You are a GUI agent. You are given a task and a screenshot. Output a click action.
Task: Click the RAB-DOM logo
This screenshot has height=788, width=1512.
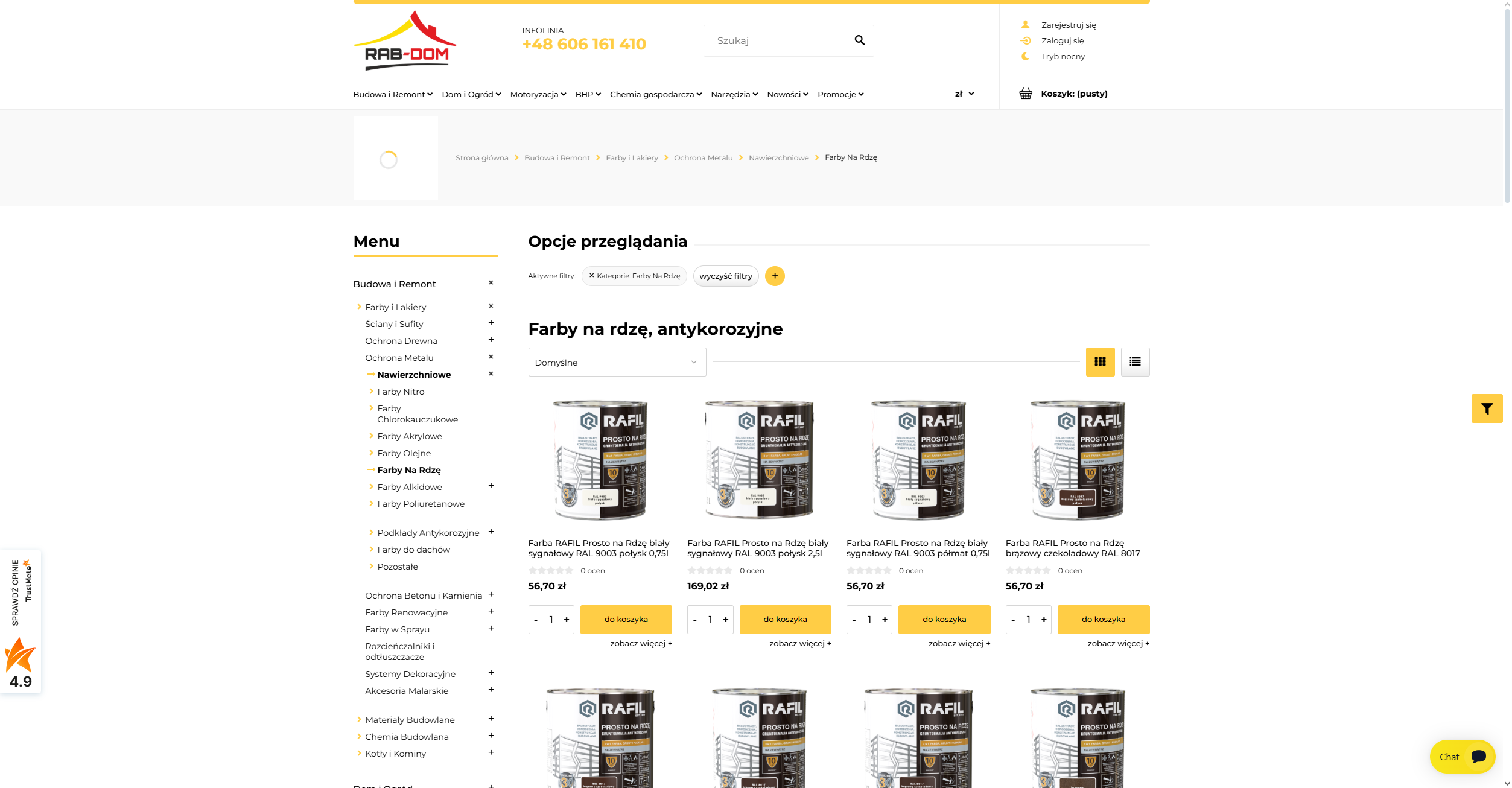(405, 41)
